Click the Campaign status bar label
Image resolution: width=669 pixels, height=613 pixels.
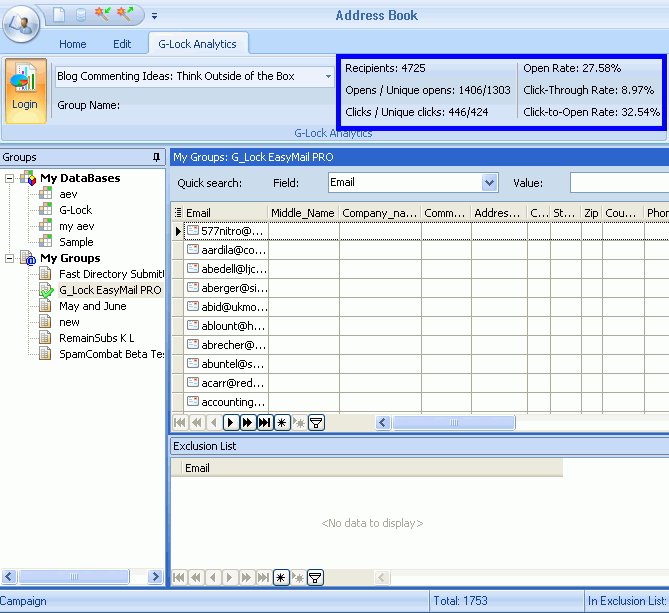click(x=23, y=601)
